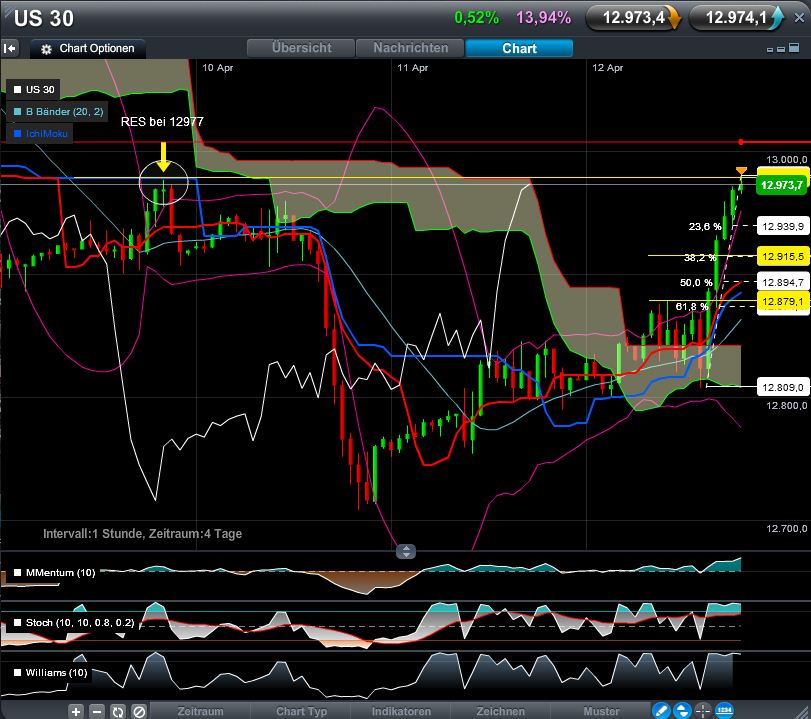
Task: Click the 38,2 % Fibonacci level text
Action: [700, 258]
